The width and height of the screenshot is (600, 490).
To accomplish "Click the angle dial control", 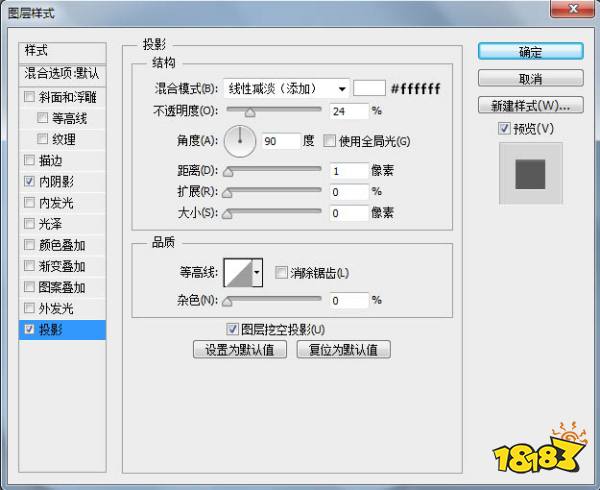I will (x=240, y=142).
